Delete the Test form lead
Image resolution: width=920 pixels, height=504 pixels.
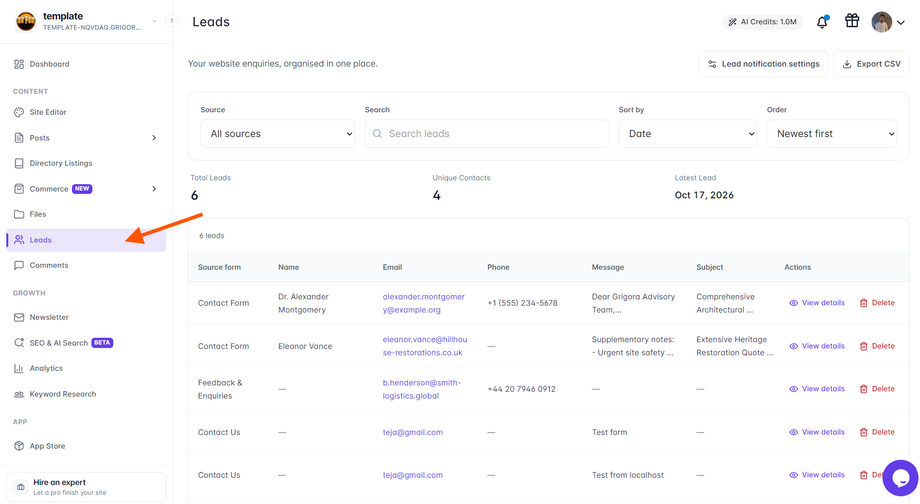click(x=877, y=432)
